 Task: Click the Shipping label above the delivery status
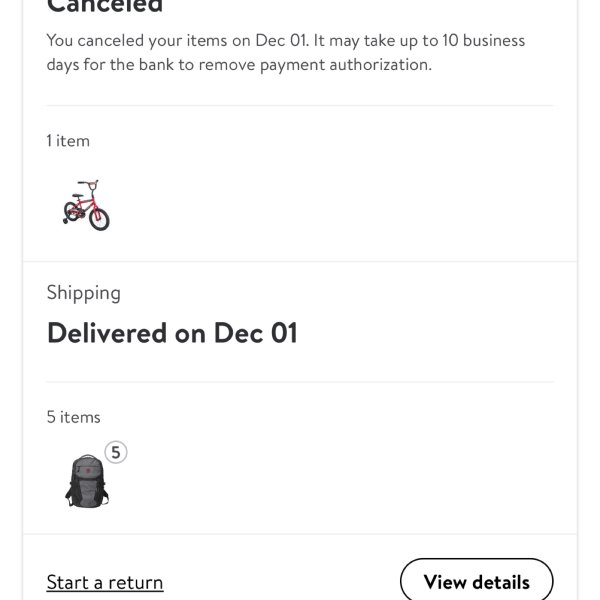(83, 293)
